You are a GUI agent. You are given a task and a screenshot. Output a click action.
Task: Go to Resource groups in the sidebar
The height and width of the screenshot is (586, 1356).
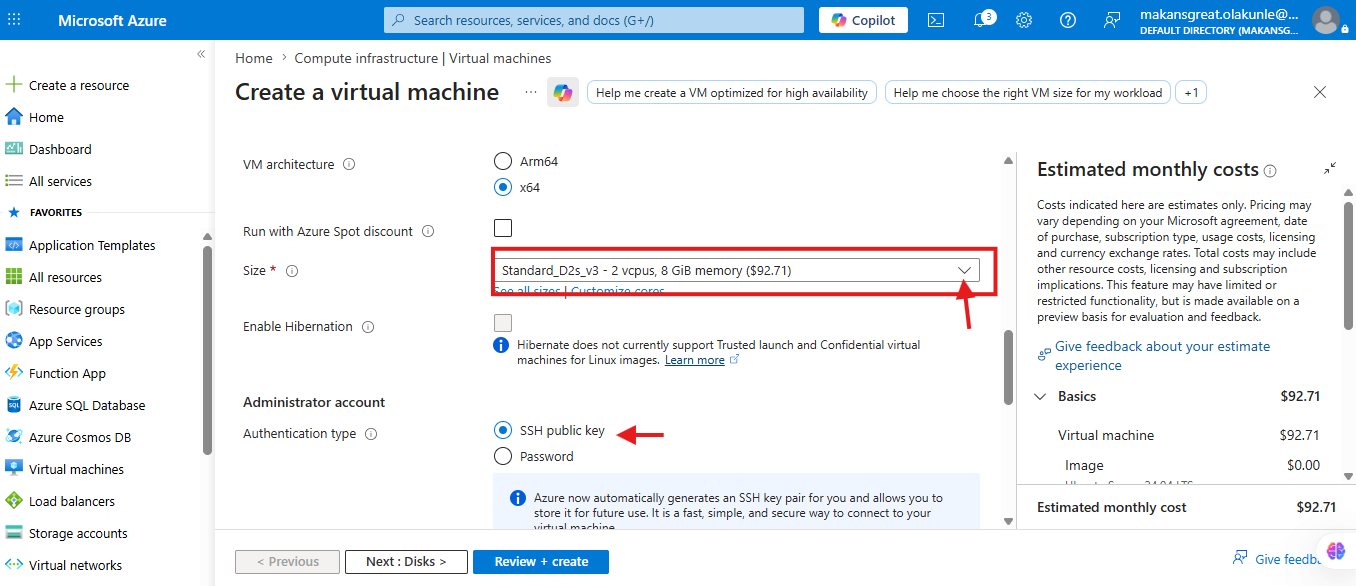(77, 309)
